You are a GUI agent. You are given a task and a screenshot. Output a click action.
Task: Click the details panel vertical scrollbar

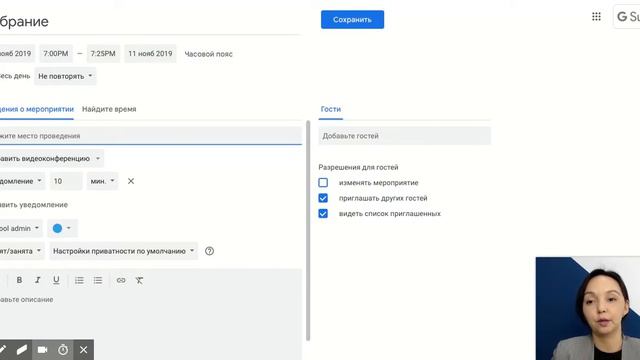(308, 231)
